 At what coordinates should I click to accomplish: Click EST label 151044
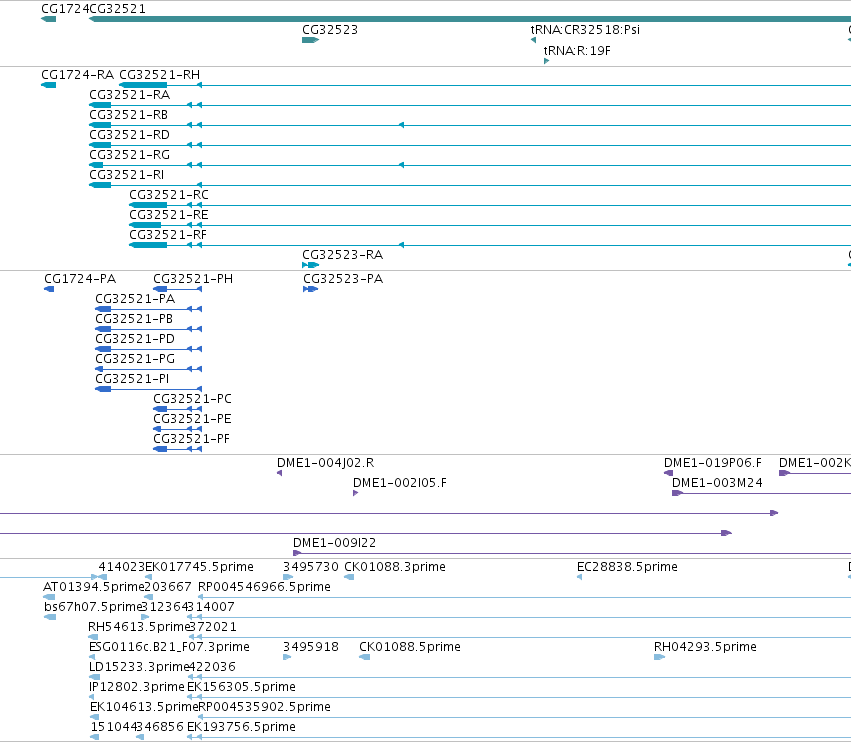point(114,727)
